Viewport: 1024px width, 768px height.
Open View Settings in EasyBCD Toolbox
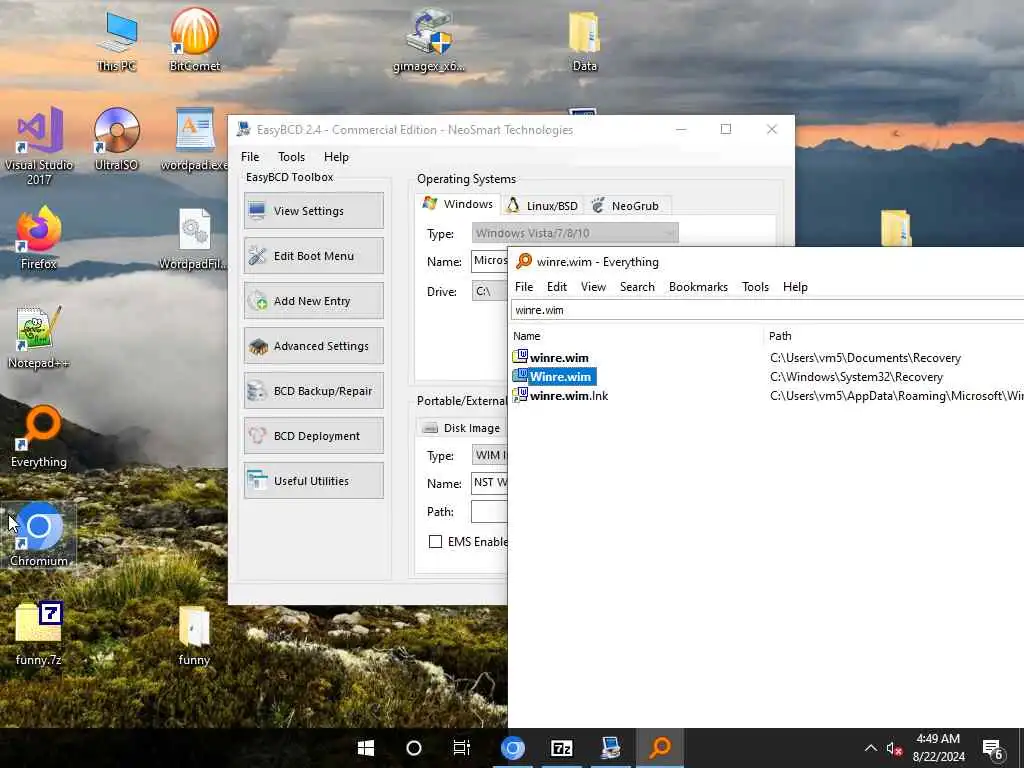313,210
